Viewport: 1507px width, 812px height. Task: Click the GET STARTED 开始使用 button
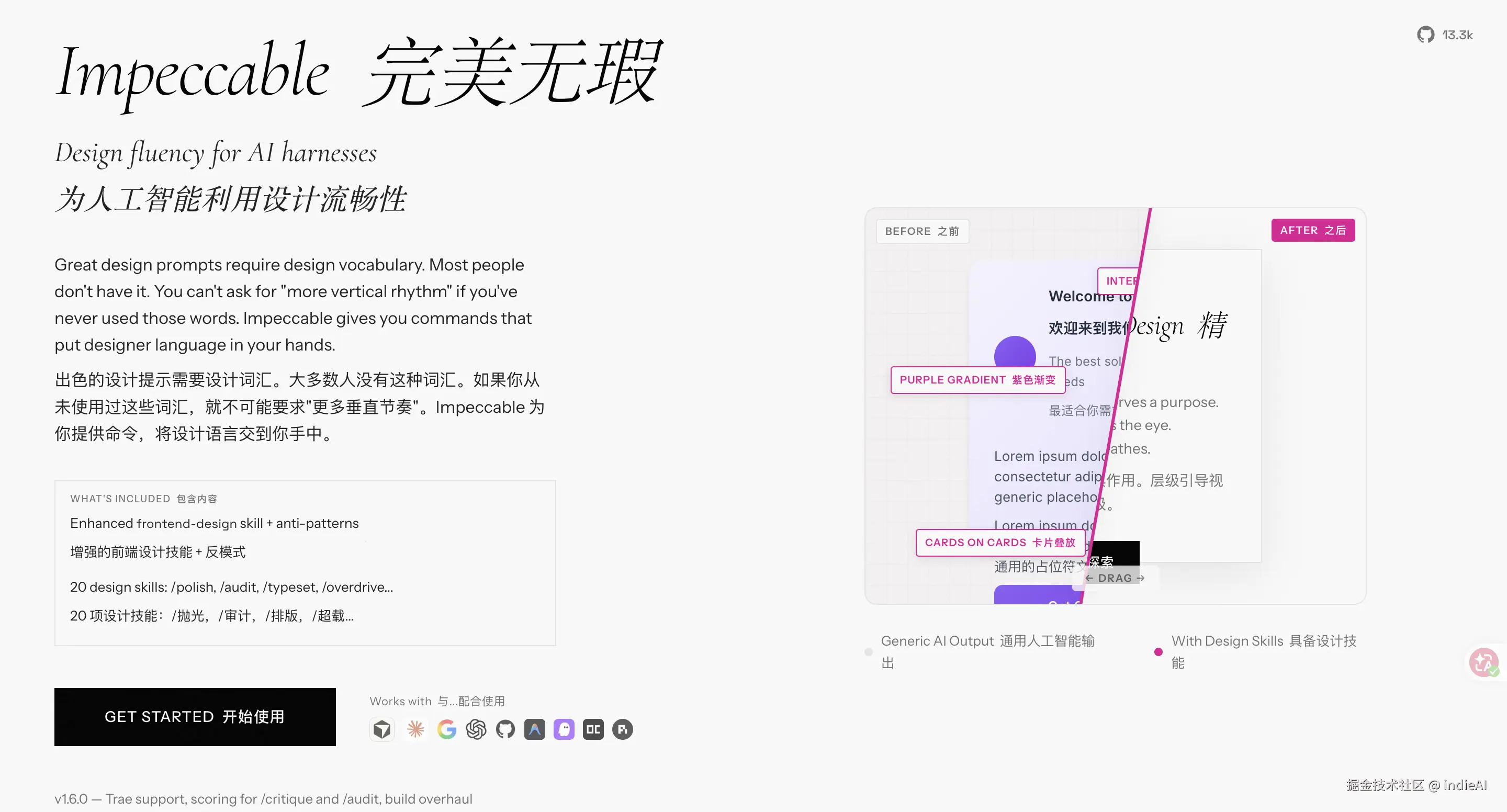pyautogui.click(x=195, y=717)
